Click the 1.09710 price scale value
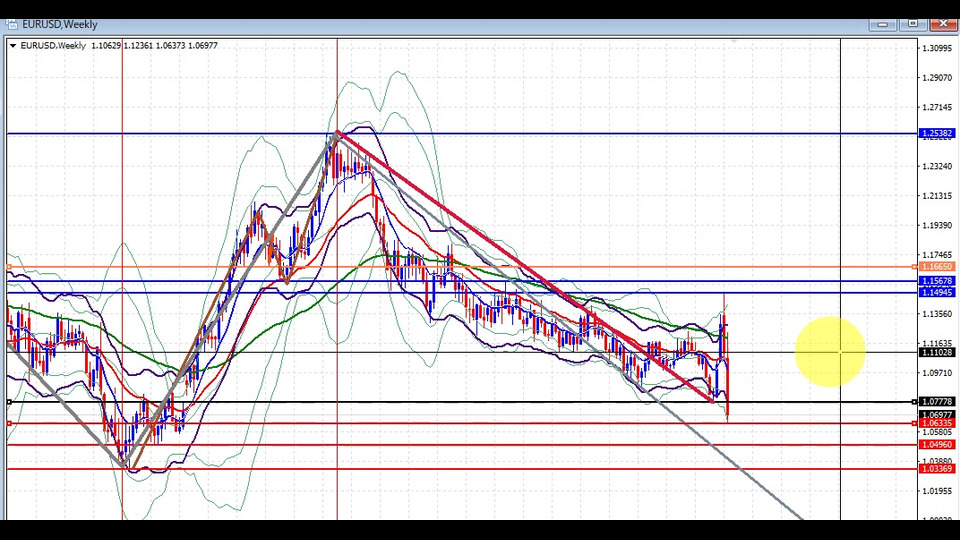 tap(937, 373)
